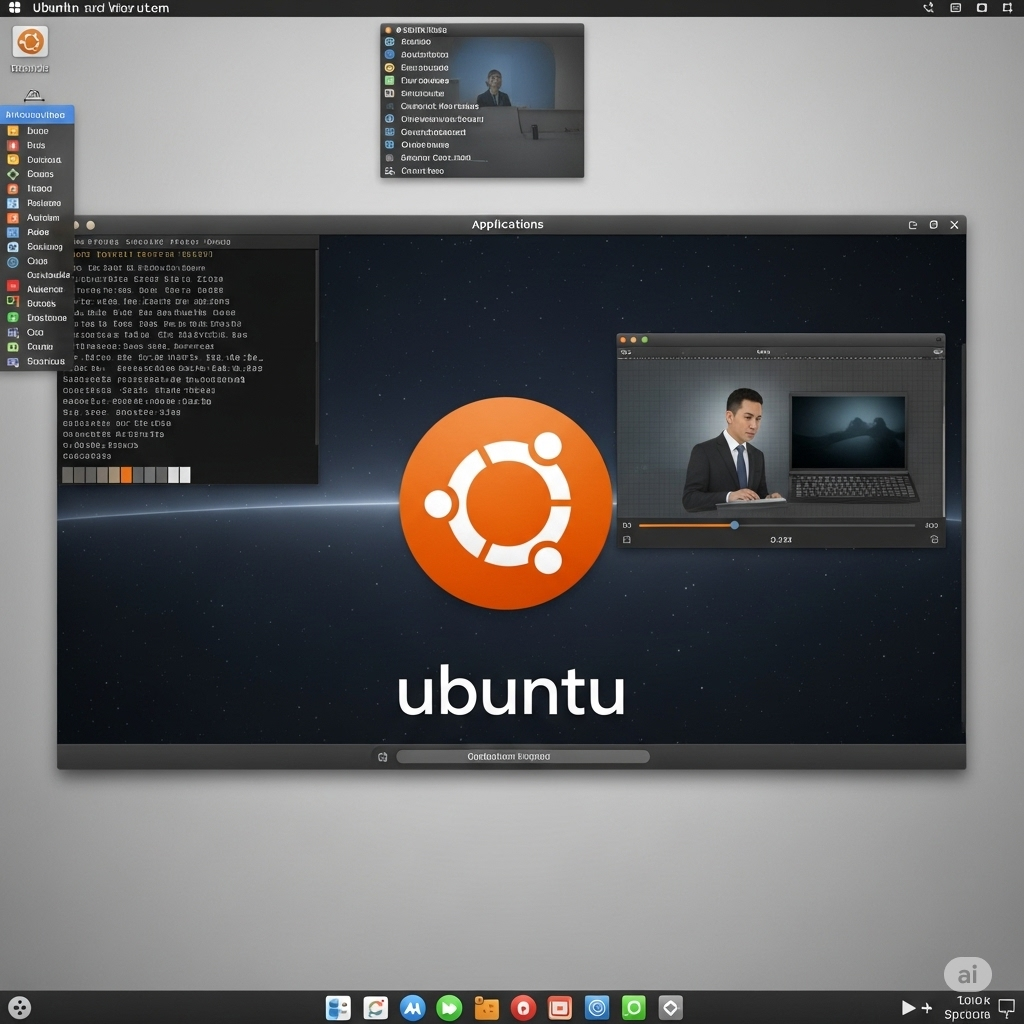The image size is (1024, 1024).
Task: Open the app grid icon in the top bar
Action: [14, 7]
